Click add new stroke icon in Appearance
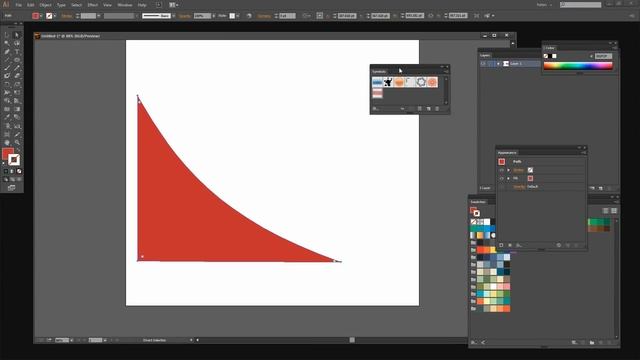The width and height of the screenshot is (640, 360). [x=501, y=245]
